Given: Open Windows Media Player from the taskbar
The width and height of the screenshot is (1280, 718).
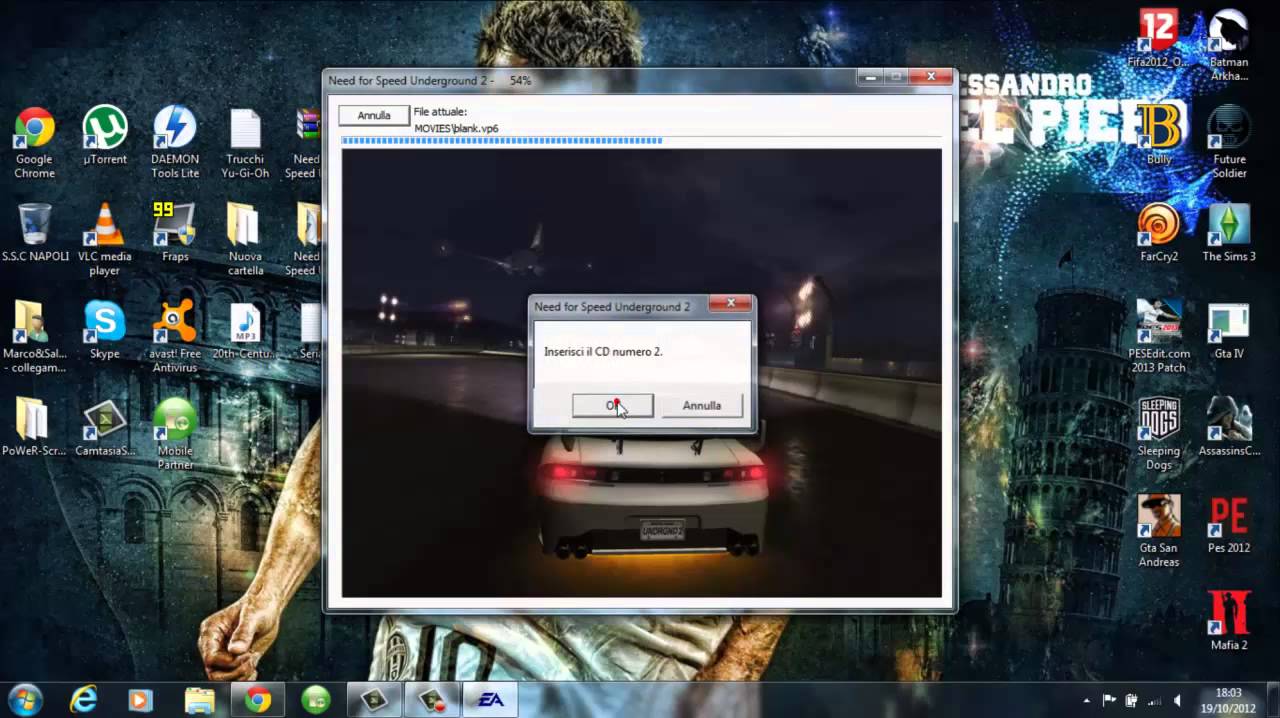Looking at the screenshot, I should click(x=140, y=699).
